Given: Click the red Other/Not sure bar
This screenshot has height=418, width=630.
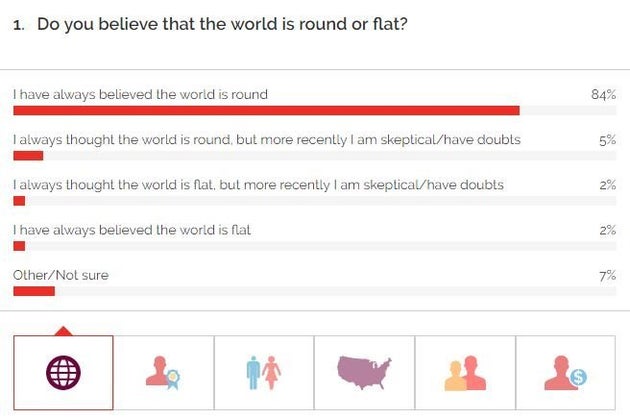Looking at the screenshot, I should (33, 290).
